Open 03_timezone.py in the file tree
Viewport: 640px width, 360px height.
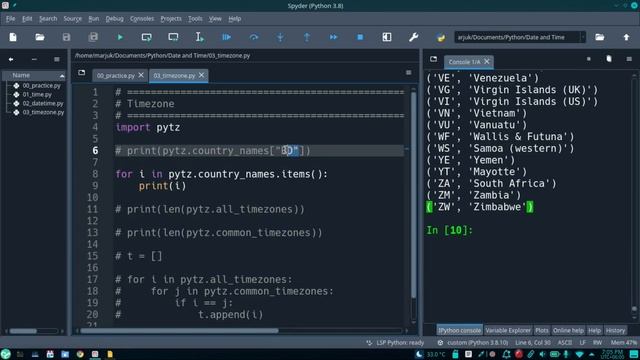coord(43,112)
